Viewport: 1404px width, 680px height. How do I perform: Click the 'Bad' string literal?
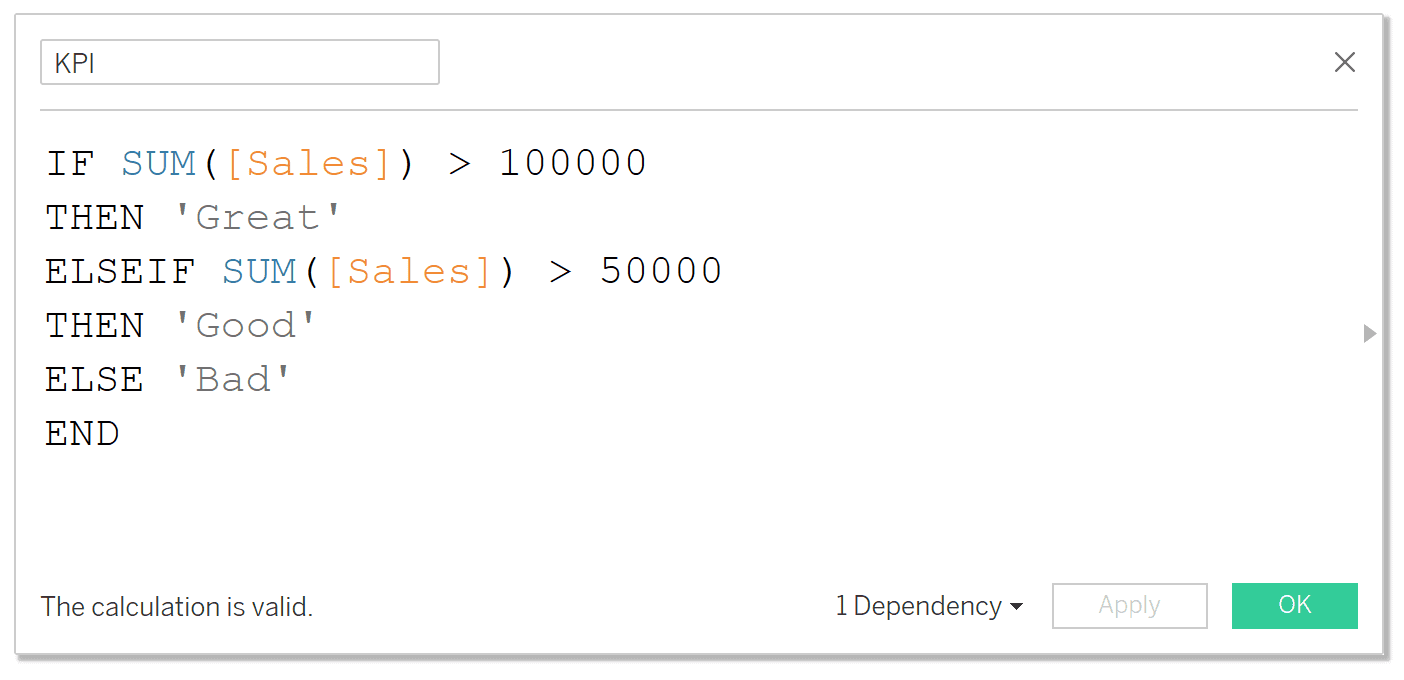point(233,379)
